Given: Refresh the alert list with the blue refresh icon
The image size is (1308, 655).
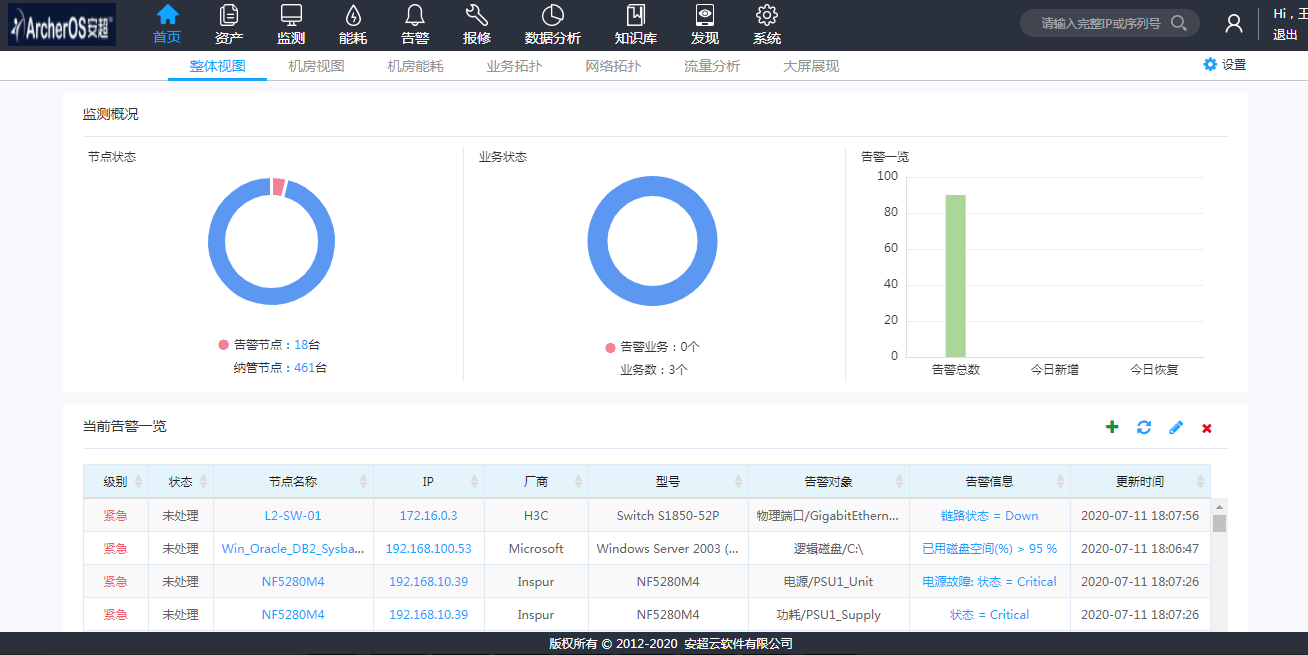Looking at the screenshot, I should [x=1144, y=427].
